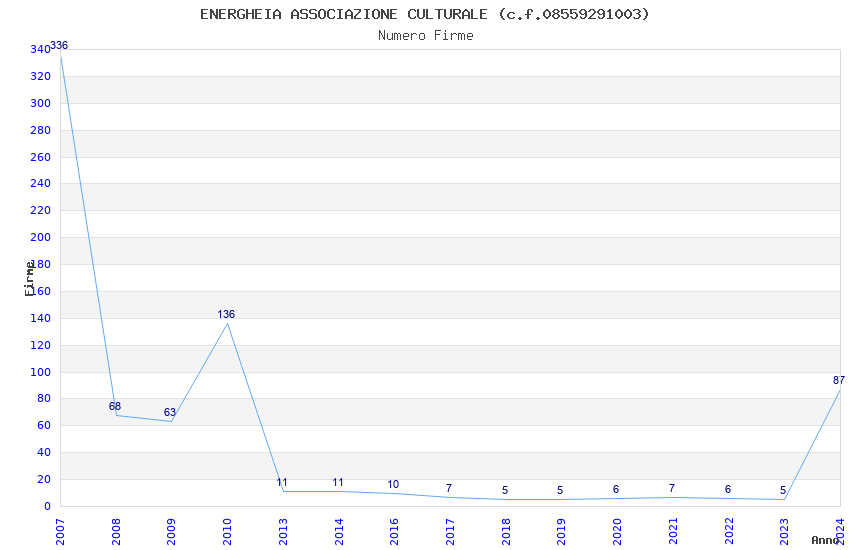The image size is (850, 550).
Task: Click the 6 data label above 2020
Action: pos(616,489)
